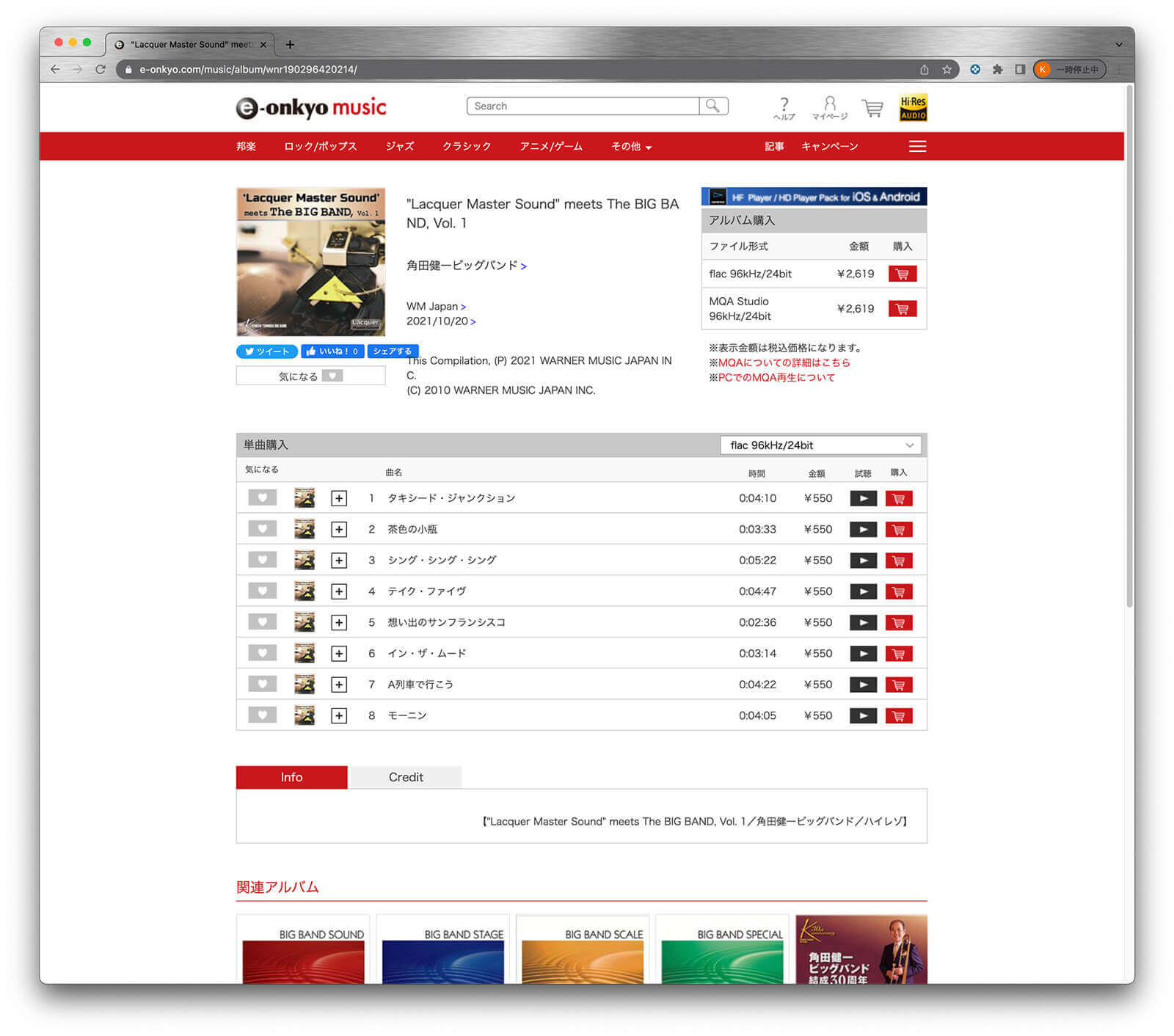
Task: Play preview of track 3 シング・シング・シング
Action: point(863,561)
